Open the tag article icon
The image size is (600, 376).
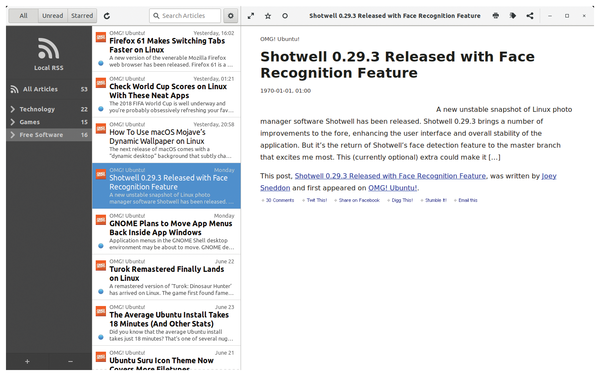coord(513,16)
